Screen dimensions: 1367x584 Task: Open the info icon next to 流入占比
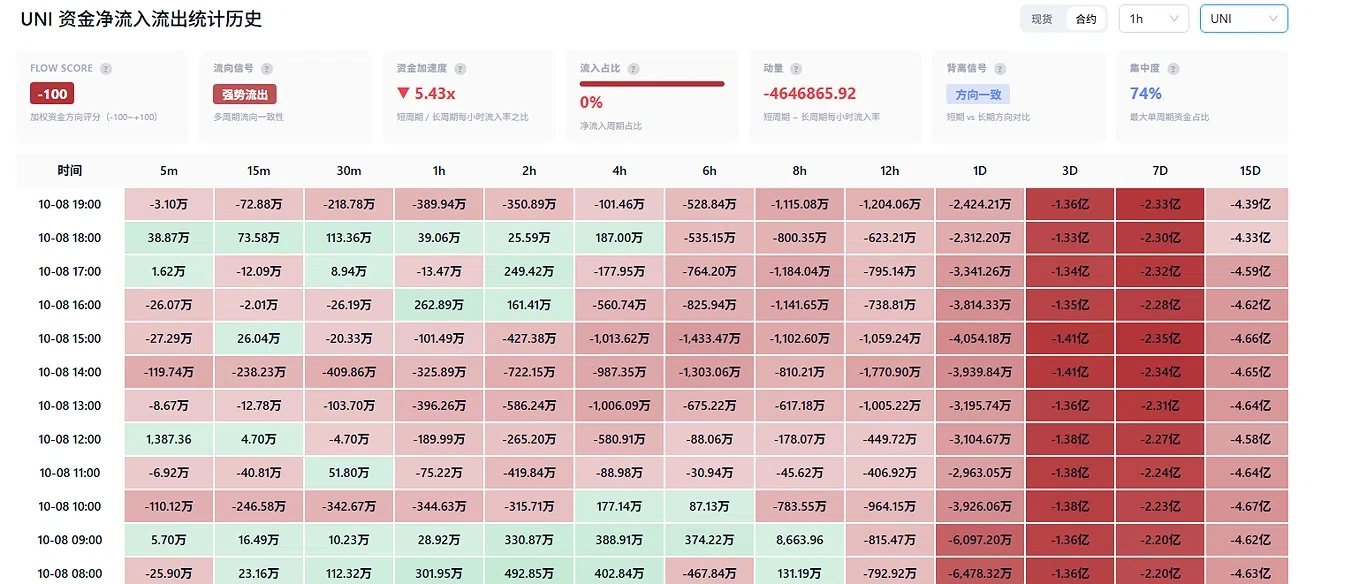pos(634,69)
